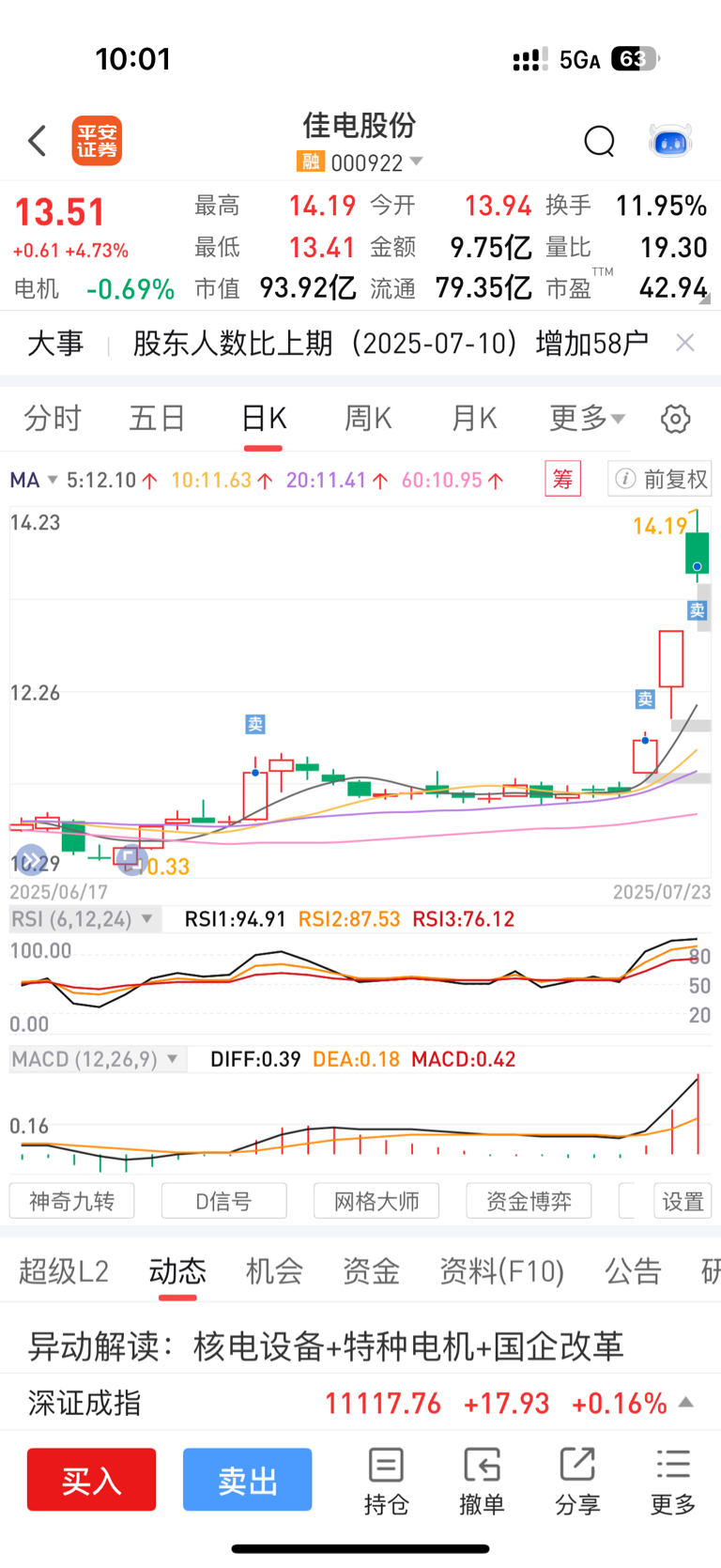Open the 公告 tab
Viewport: 721px width, 1568px height.
pyautogui.click(x=633, y=1271)
